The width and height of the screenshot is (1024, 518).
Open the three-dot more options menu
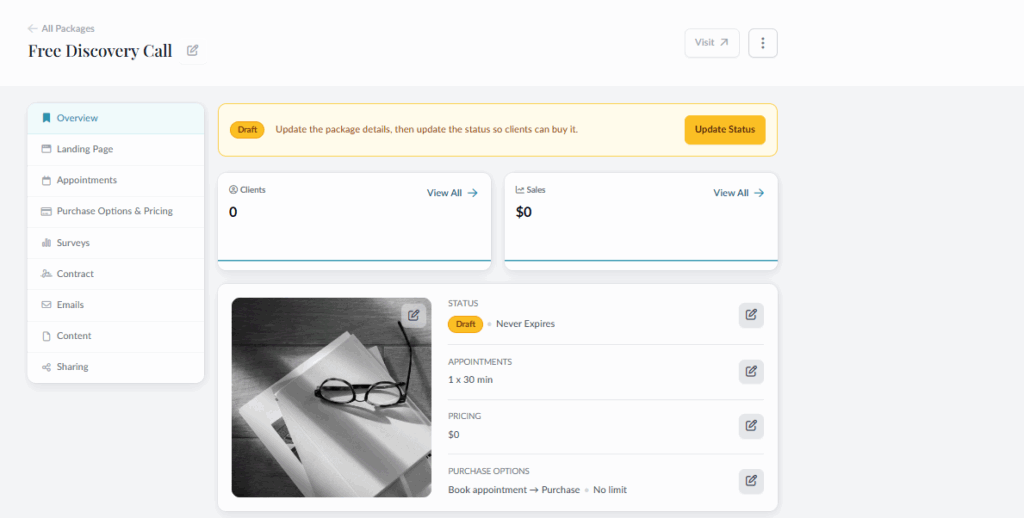763,43
